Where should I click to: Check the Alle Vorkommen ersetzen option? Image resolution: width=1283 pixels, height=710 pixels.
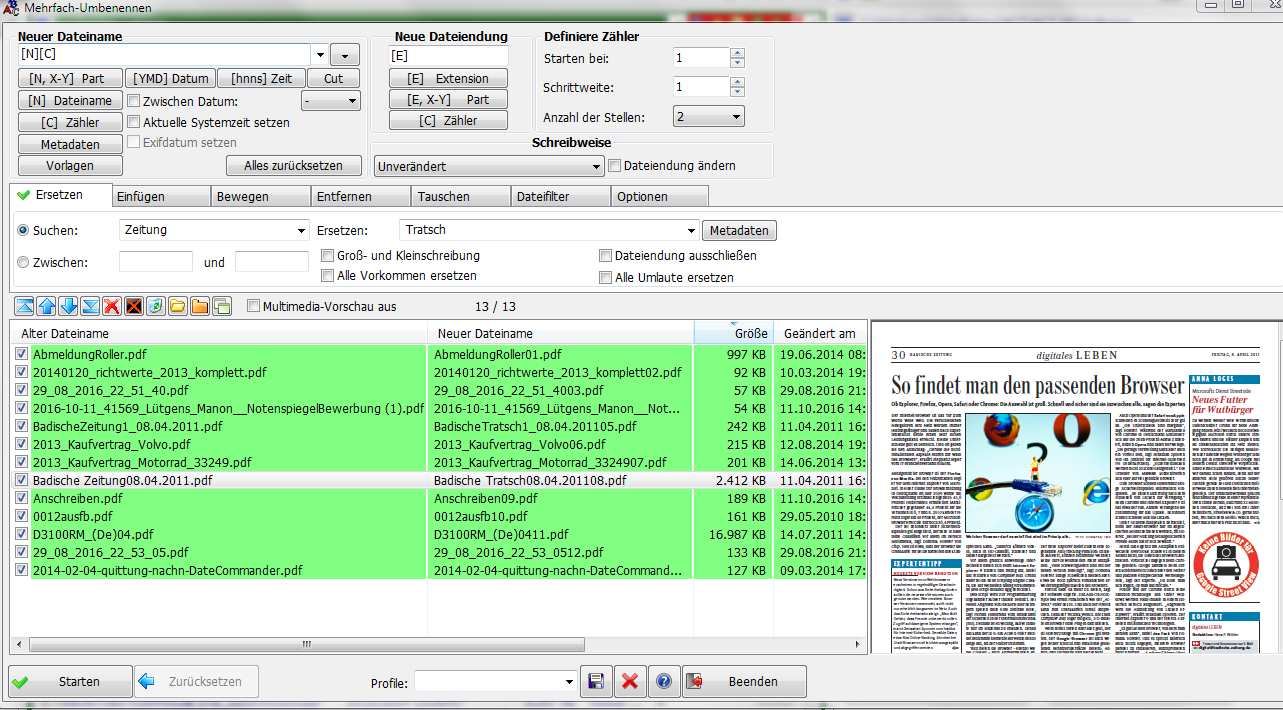point(328,276)
